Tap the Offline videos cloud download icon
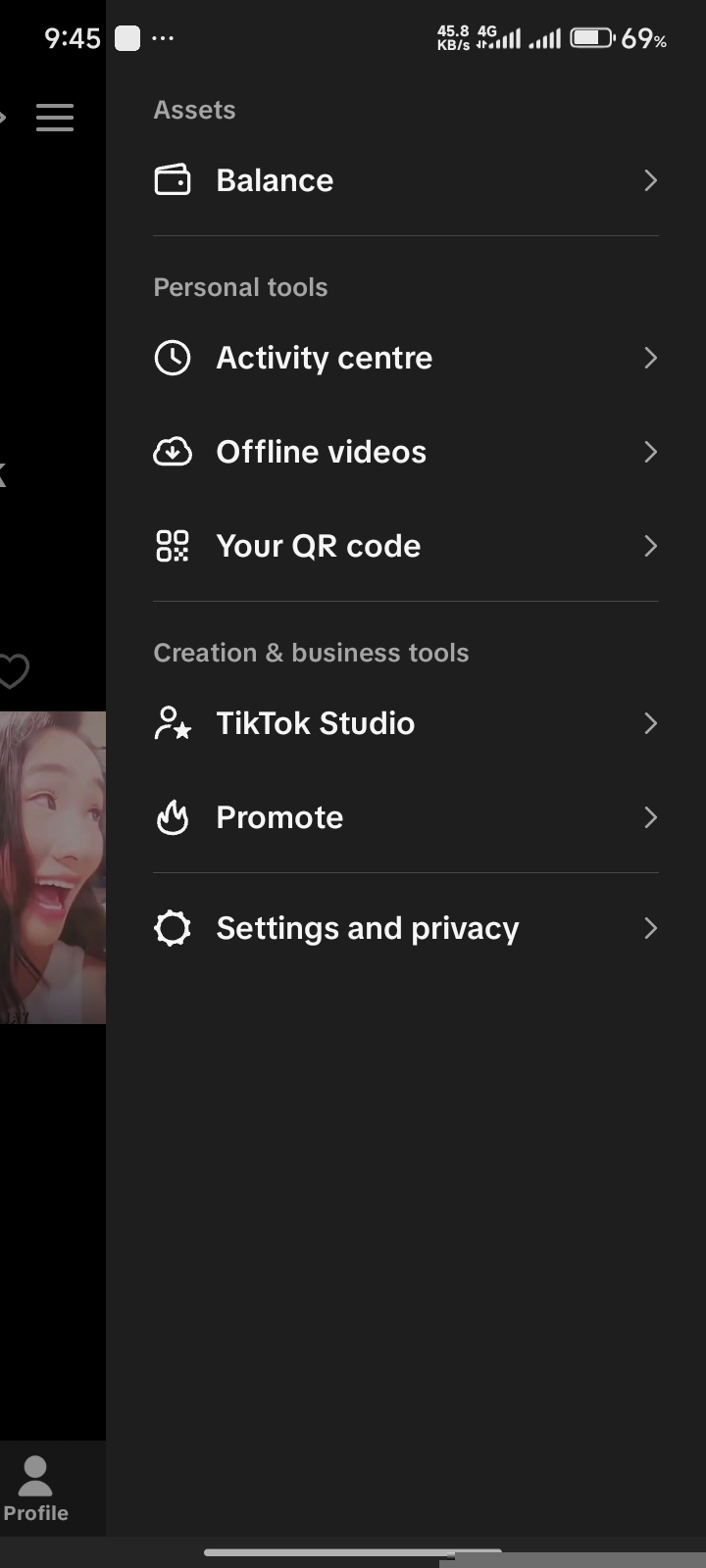This screenshot has width=706, height=1568. pos(173,452)
